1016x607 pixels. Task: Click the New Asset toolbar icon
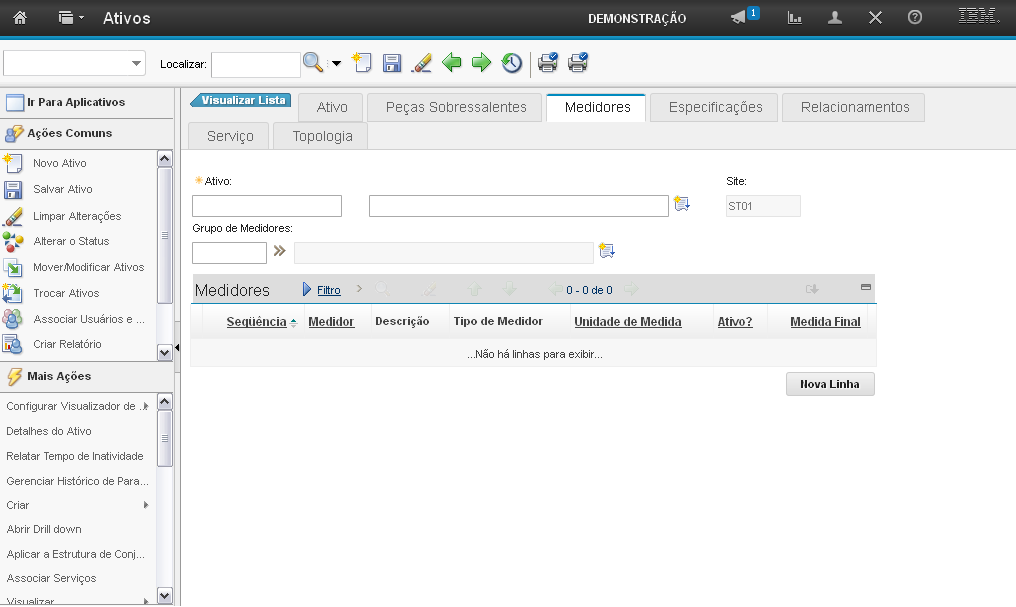[362, 63]
